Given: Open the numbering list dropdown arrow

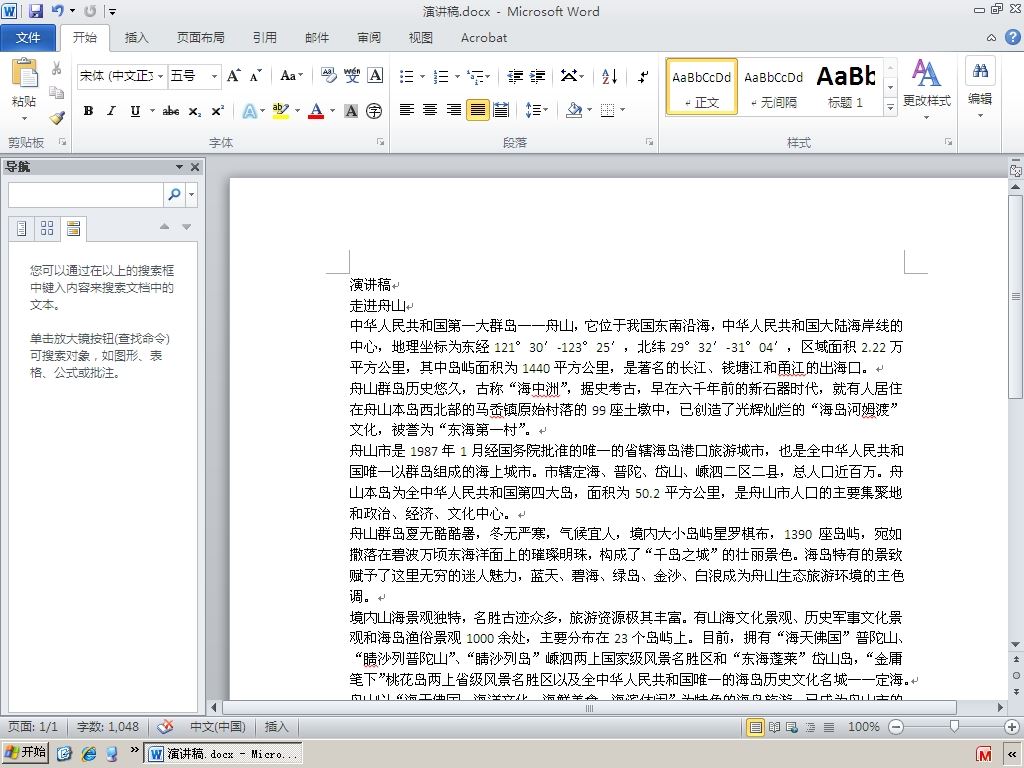Looking at the screenshot, I should coord(457,76).
